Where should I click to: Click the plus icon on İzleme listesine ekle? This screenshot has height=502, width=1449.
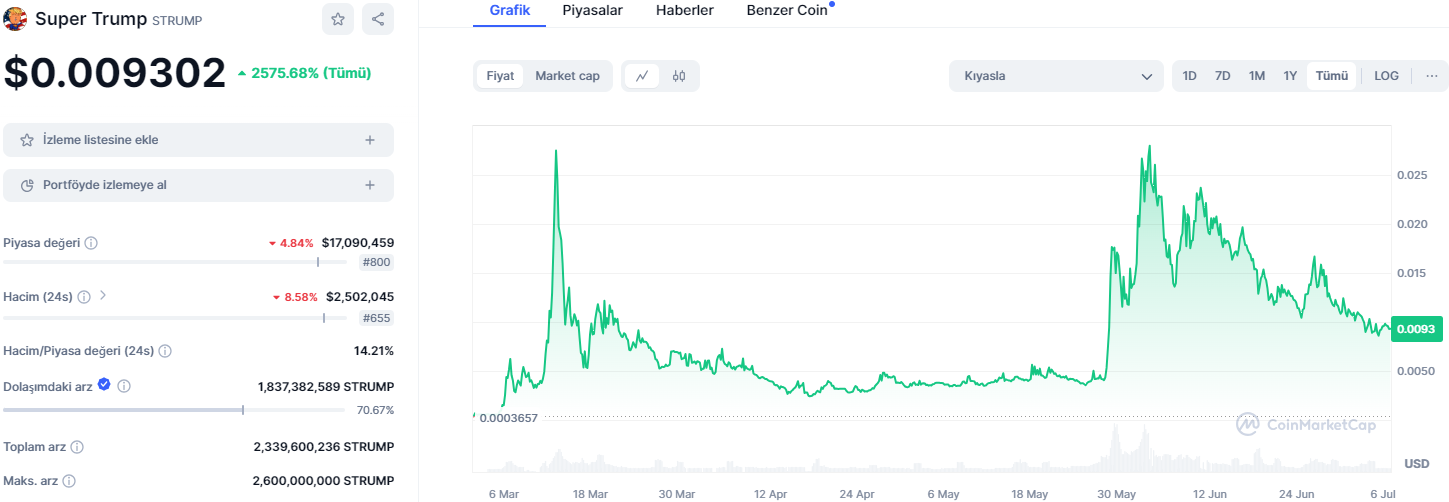(x=370, y=140)
